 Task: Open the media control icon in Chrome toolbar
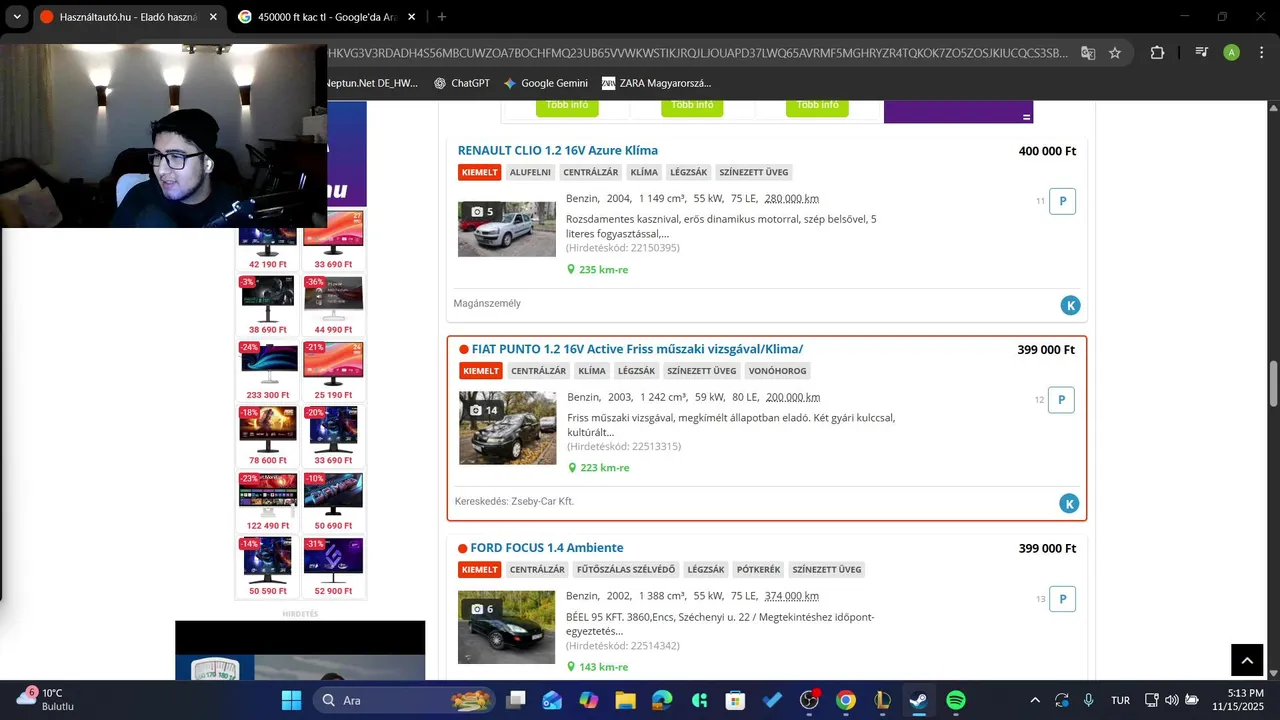[1202, 53]
